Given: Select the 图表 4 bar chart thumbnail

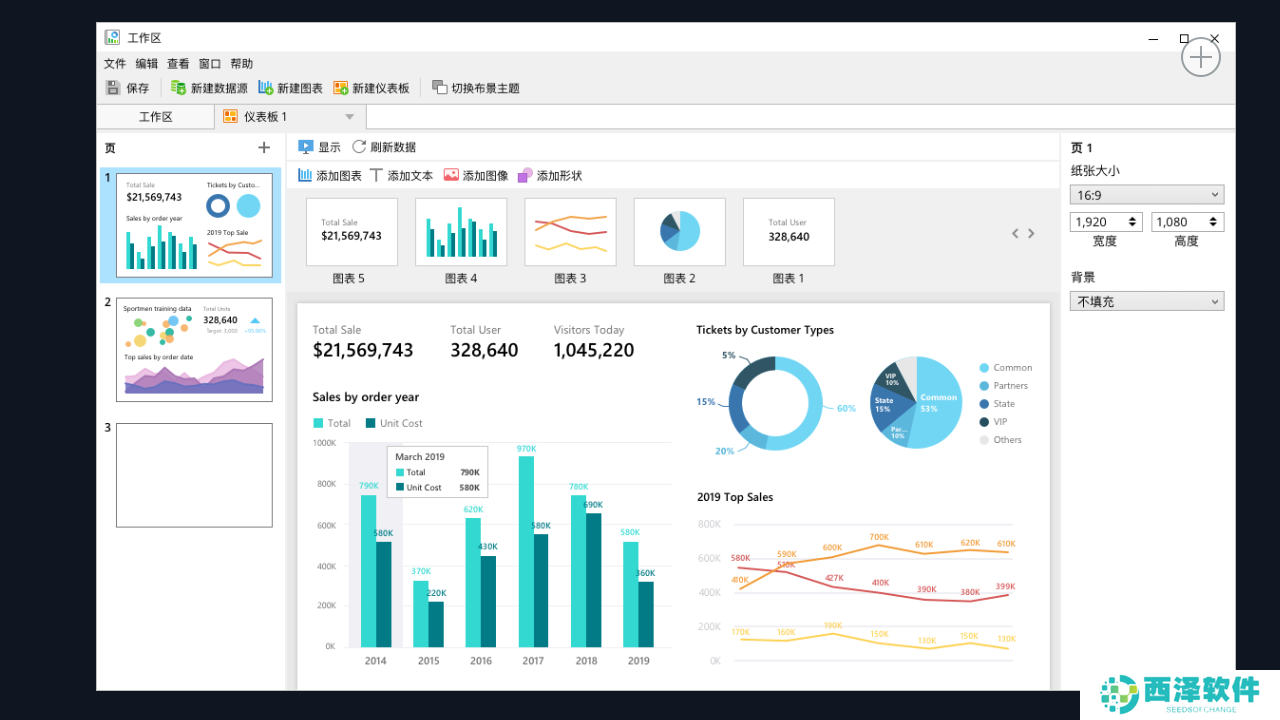Looking at the screenshot, I should [461, 232].
